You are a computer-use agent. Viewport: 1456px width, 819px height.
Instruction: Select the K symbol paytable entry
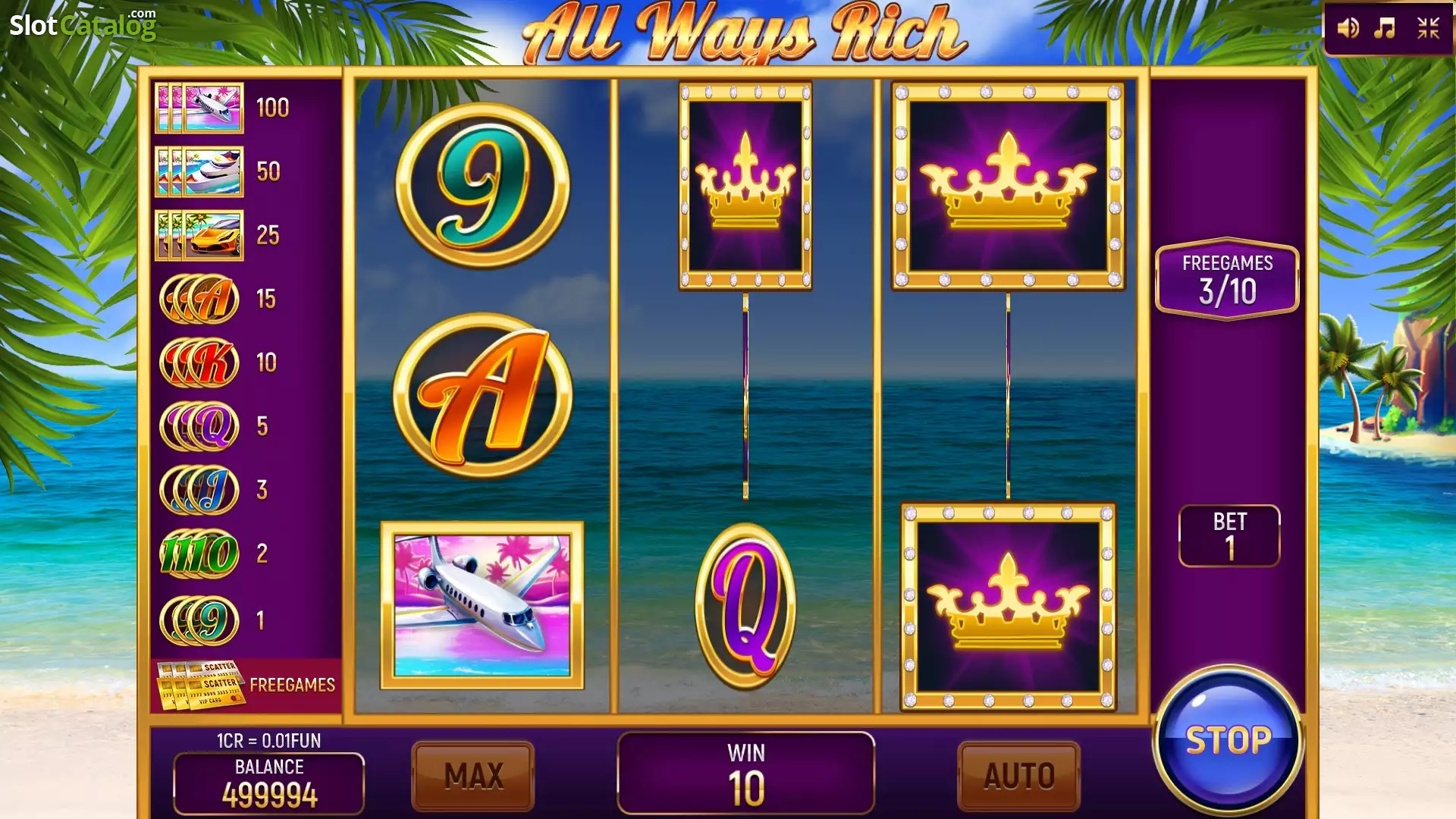[x=199, y=362]
